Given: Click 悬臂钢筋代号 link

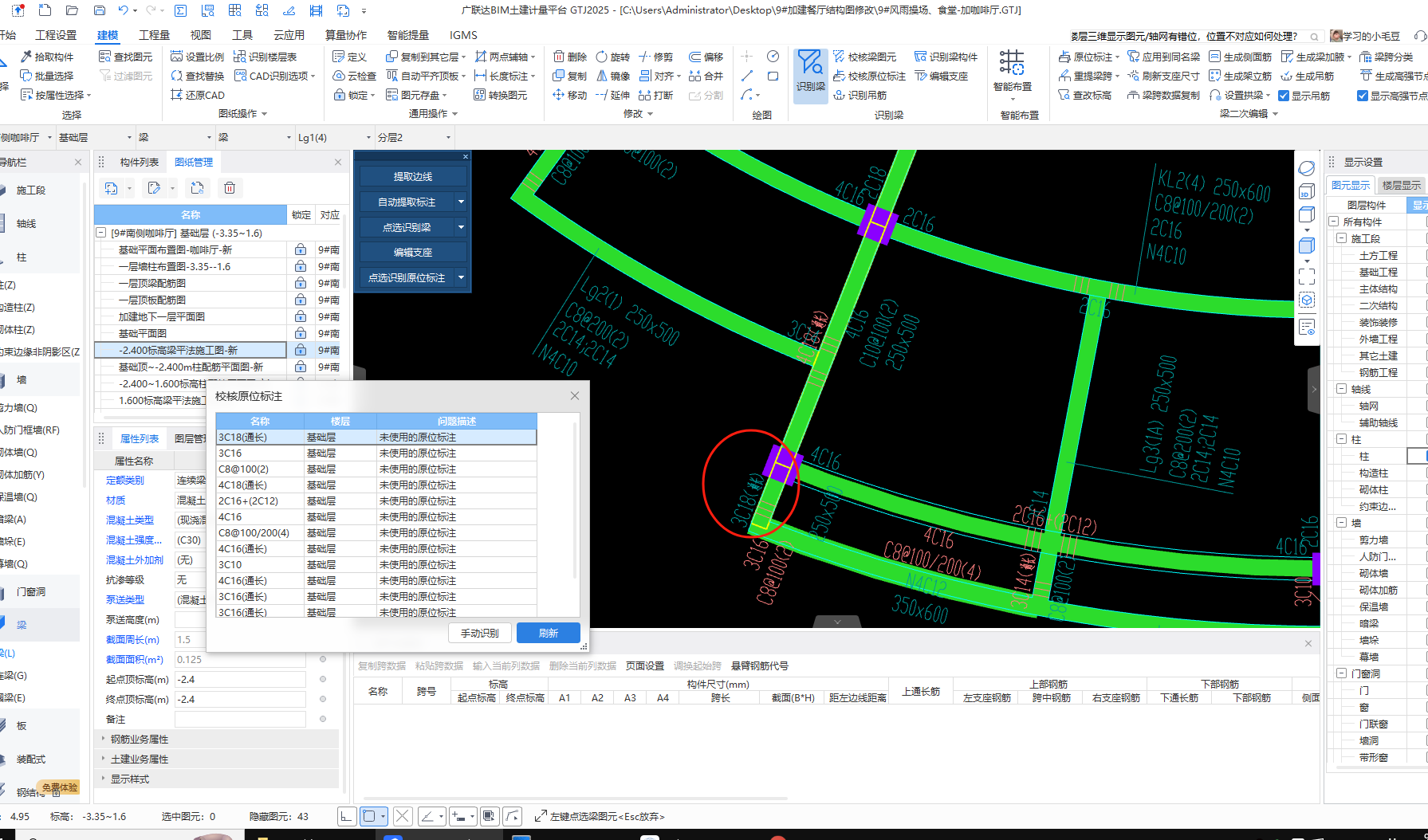Looking at the screenshot, I should point(759,665).
